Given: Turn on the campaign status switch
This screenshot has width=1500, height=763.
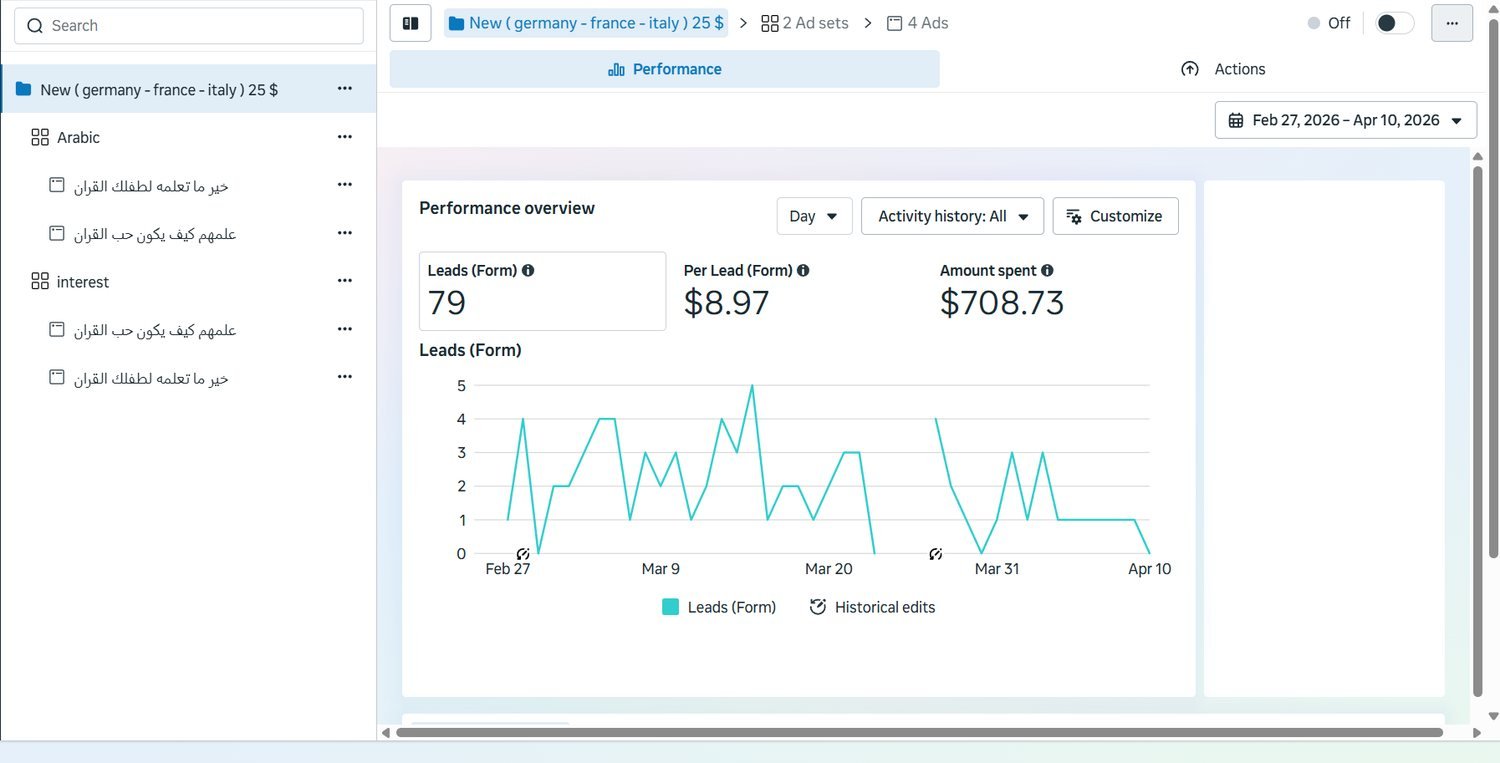Looking at the screenshot, I should pos(1394,23).
